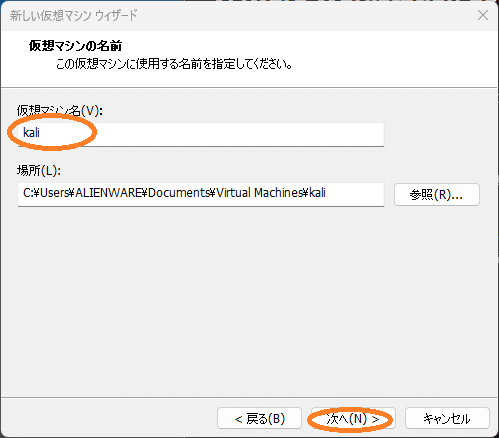The width and height of the screenshot is (499, 438).
Task: Click the 場所(L): label
Action: pos(39,170)
